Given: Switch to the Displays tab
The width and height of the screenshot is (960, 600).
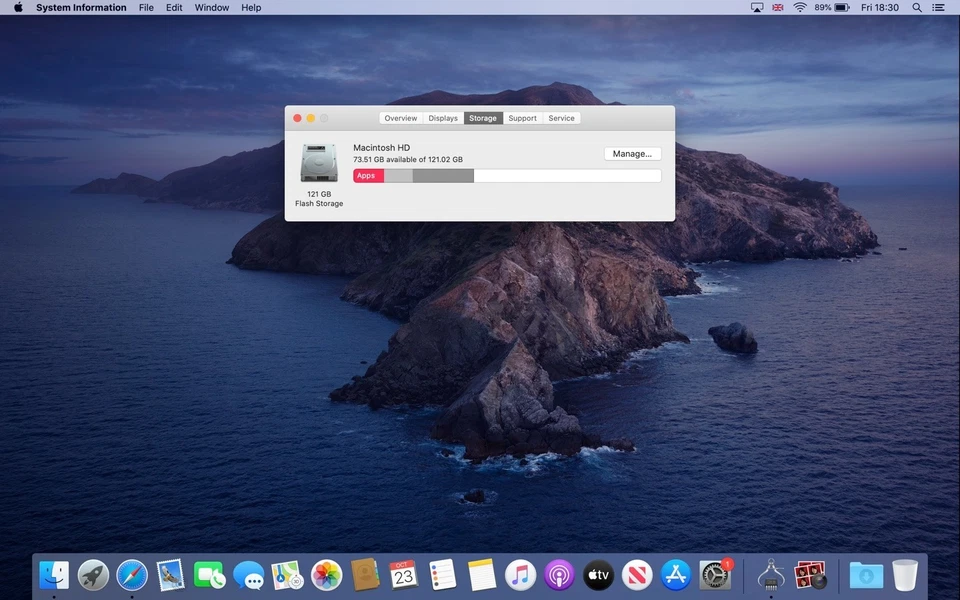Looking at the screenshot, I should coord(443,118).
